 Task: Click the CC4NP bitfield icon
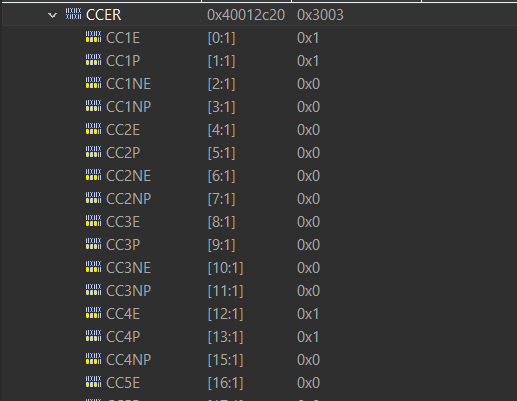(93, 359)
